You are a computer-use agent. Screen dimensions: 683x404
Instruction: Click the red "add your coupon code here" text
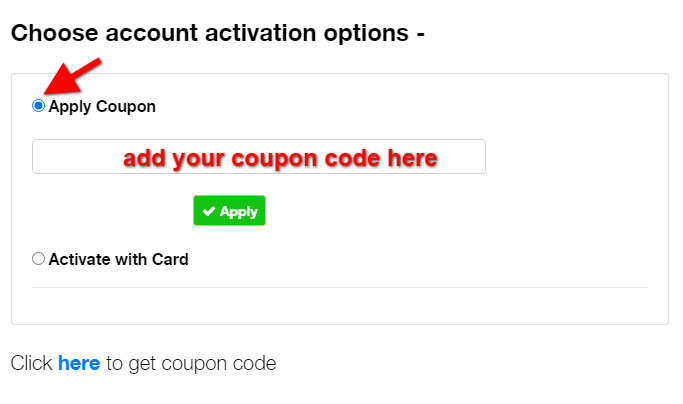tap(280, 157)
